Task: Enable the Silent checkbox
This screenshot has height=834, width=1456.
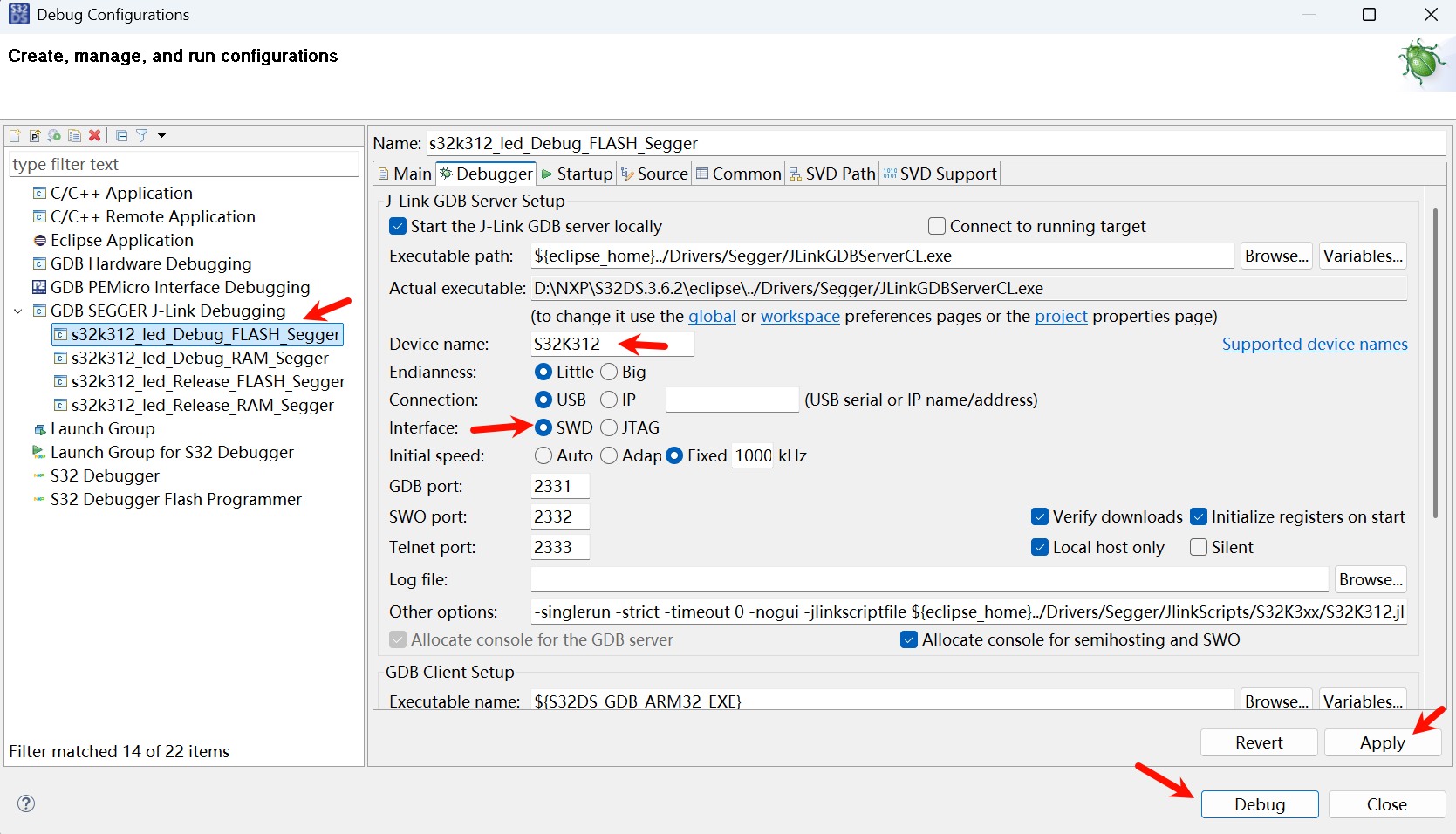Action: coord(1199,547)
